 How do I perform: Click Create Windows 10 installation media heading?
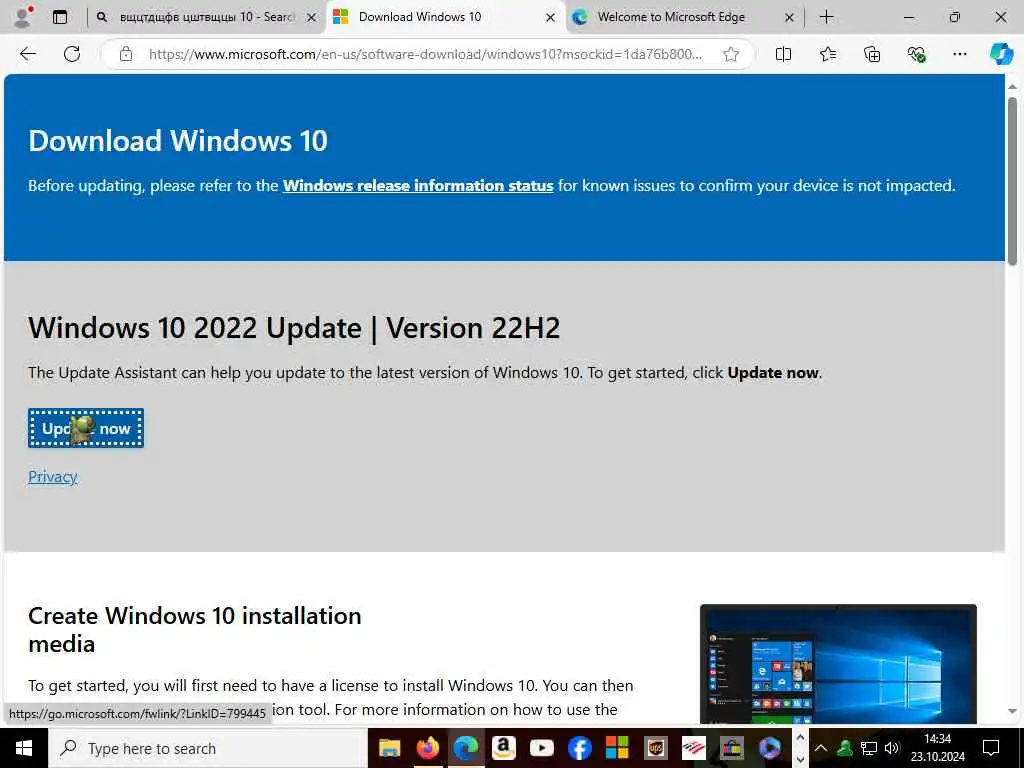[x=195, y=630]
